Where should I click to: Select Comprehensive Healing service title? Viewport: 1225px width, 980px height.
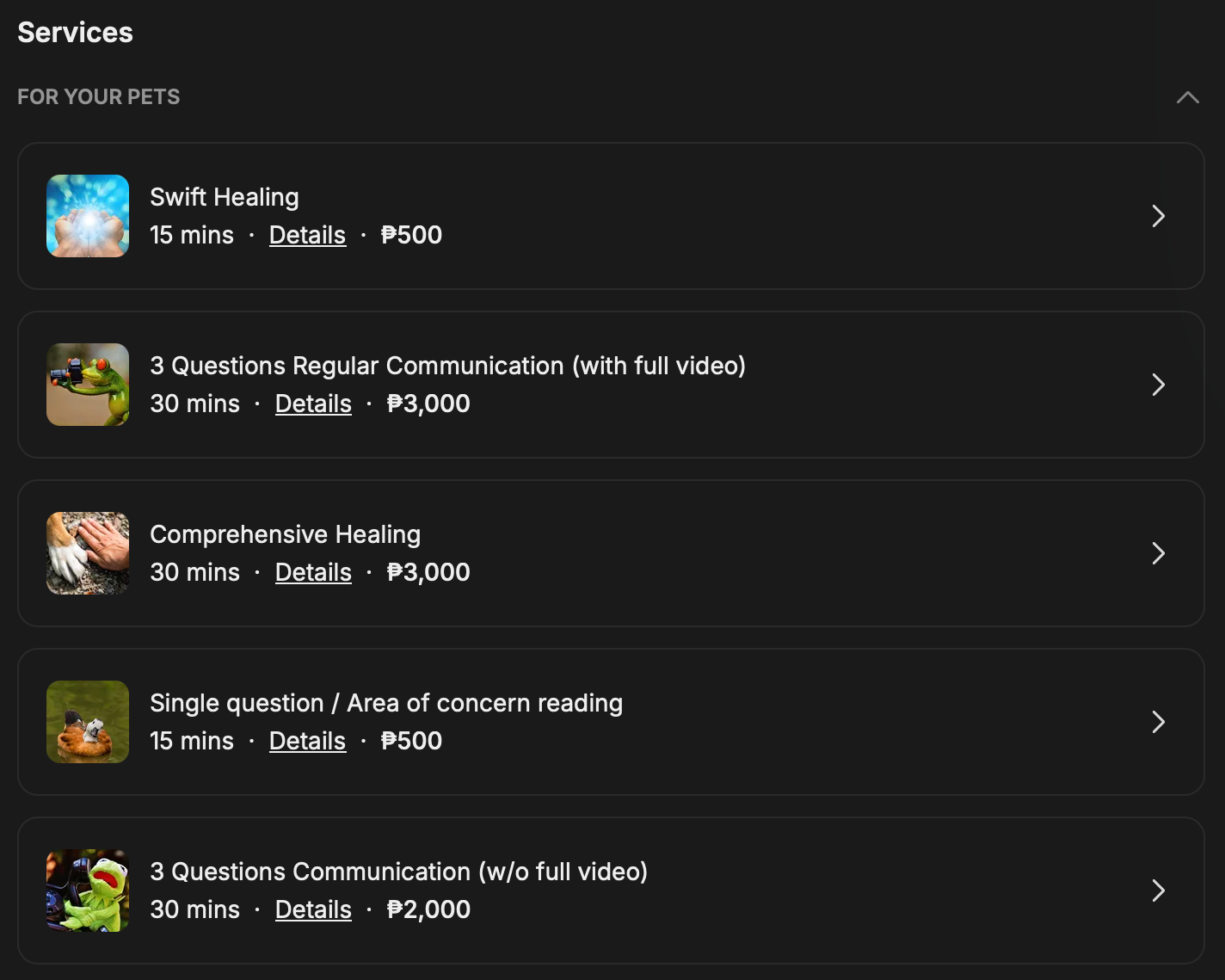point(286,534)
